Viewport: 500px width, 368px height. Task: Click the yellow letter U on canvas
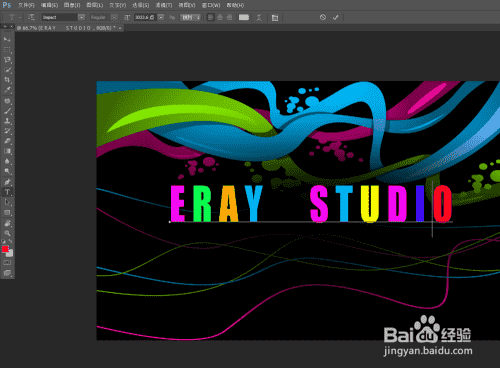coord(370,204)
